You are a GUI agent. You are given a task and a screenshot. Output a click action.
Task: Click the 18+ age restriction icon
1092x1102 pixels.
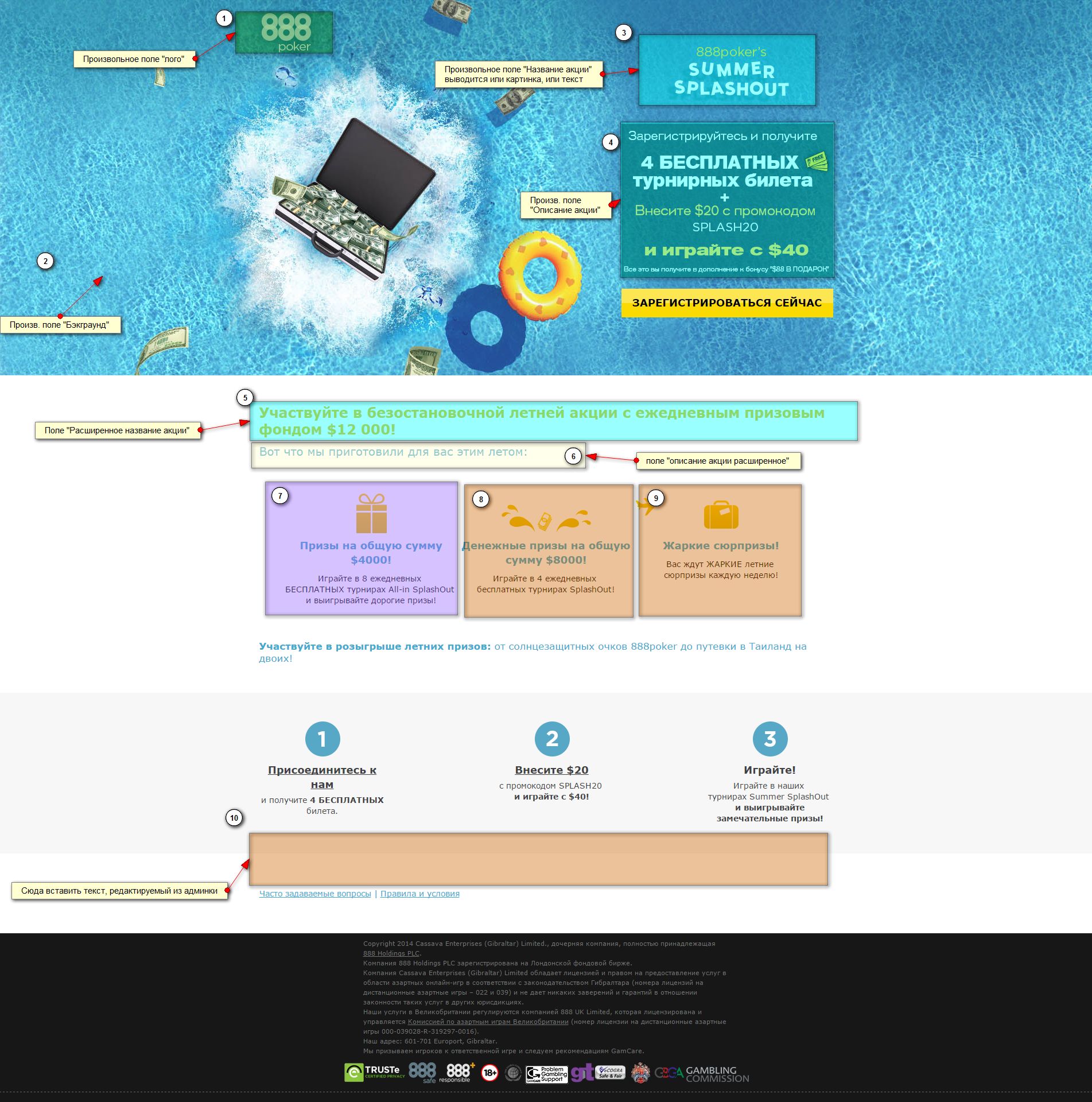pyautogui.click(x=489, y=1072)
